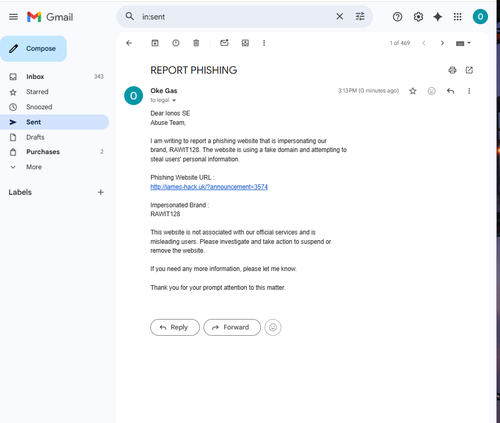Click the '3:13 PM (0 minutes ago)' timestamp
500x423 pixels.
click(x=368, y=91)
